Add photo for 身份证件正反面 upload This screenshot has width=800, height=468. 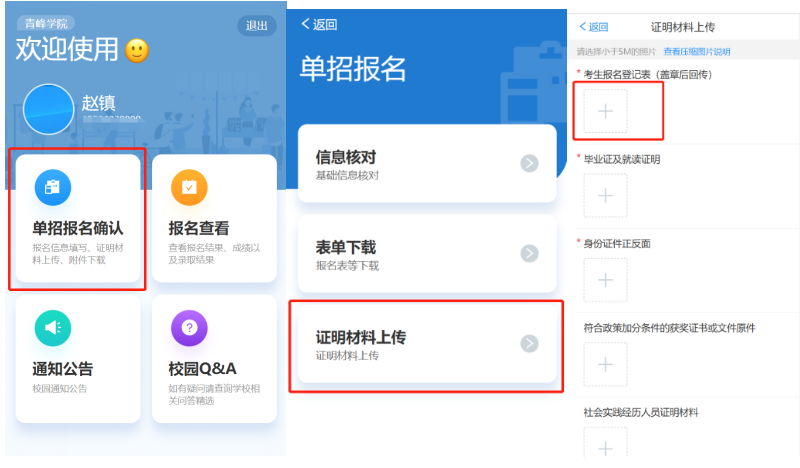click(605, 280)
